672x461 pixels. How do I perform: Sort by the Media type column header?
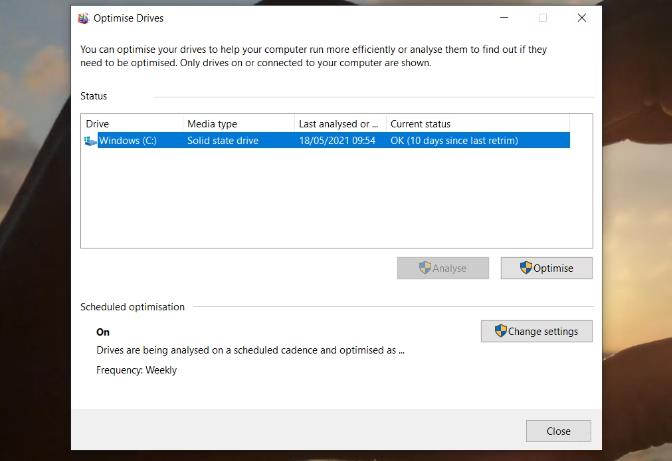pos(239,124)
